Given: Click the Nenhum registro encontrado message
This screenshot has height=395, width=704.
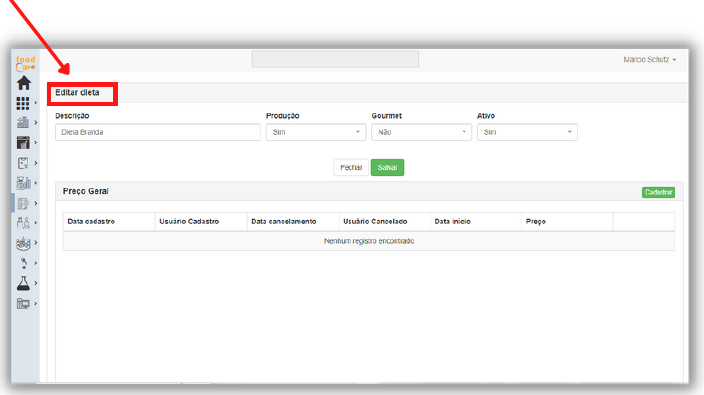Looking at the screenshot, I should click(x=369, y=241).
